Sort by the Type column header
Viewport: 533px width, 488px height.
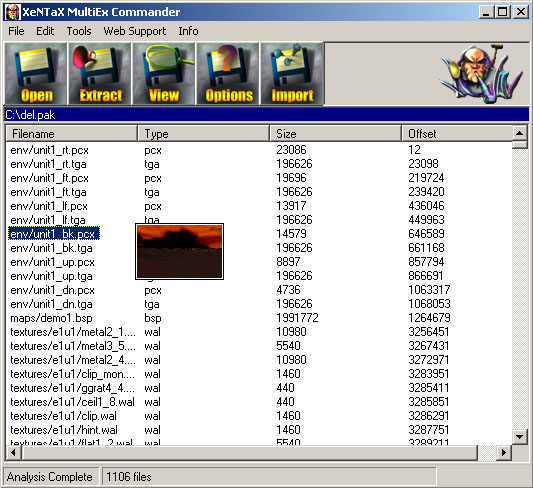pyautogui.click(x=203, y=134)
